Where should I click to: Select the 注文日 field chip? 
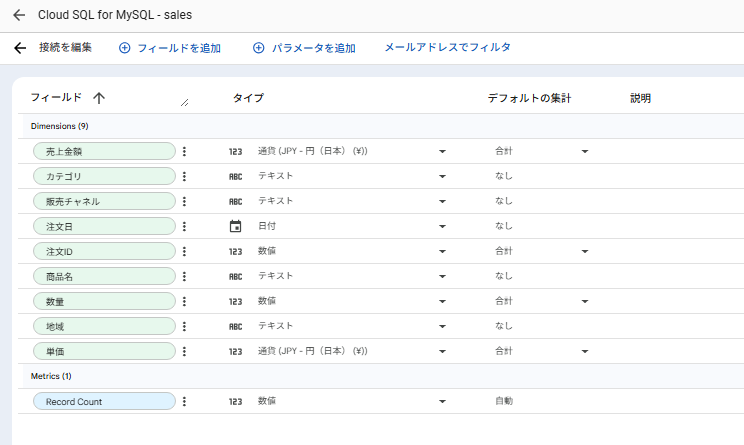(104, 226)
